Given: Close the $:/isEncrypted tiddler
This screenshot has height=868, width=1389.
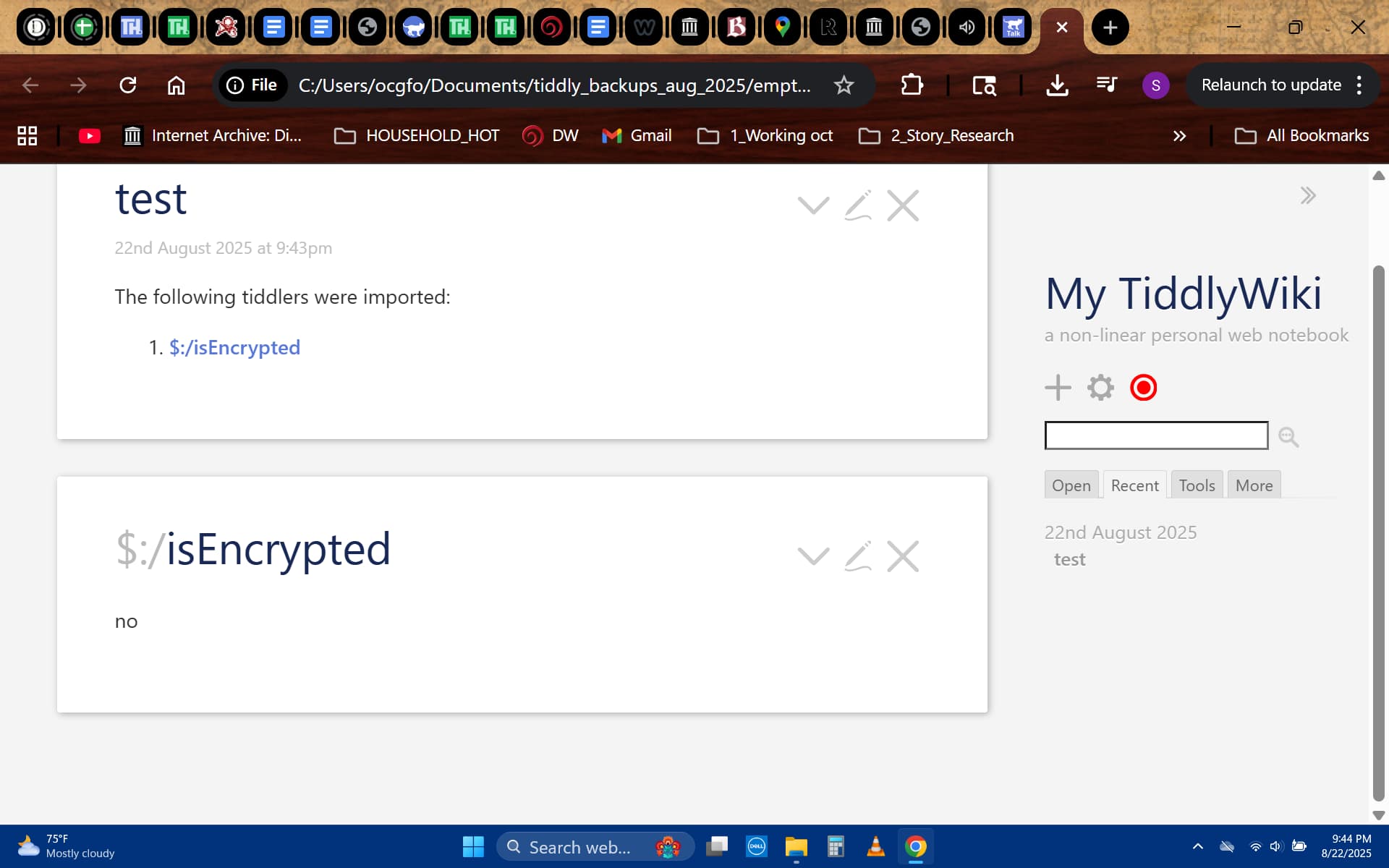Looking at the screenshot, I should pyautogui.click(x=903, y=556).
